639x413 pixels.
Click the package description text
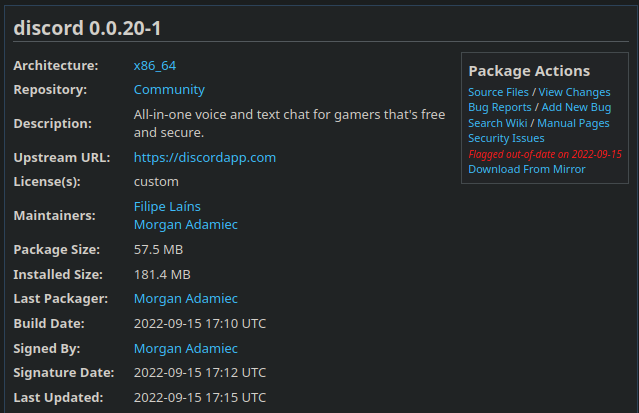(x=289, y=124)
